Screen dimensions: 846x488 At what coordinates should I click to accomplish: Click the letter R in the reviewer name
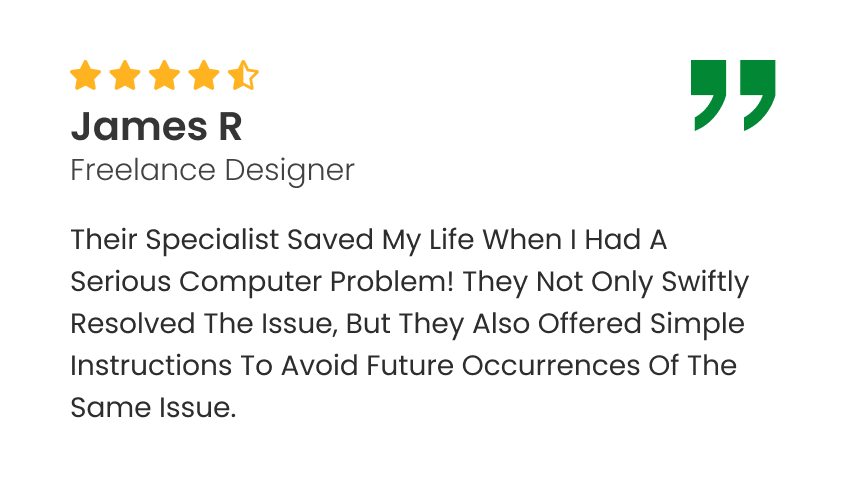(x=230, y=127)
